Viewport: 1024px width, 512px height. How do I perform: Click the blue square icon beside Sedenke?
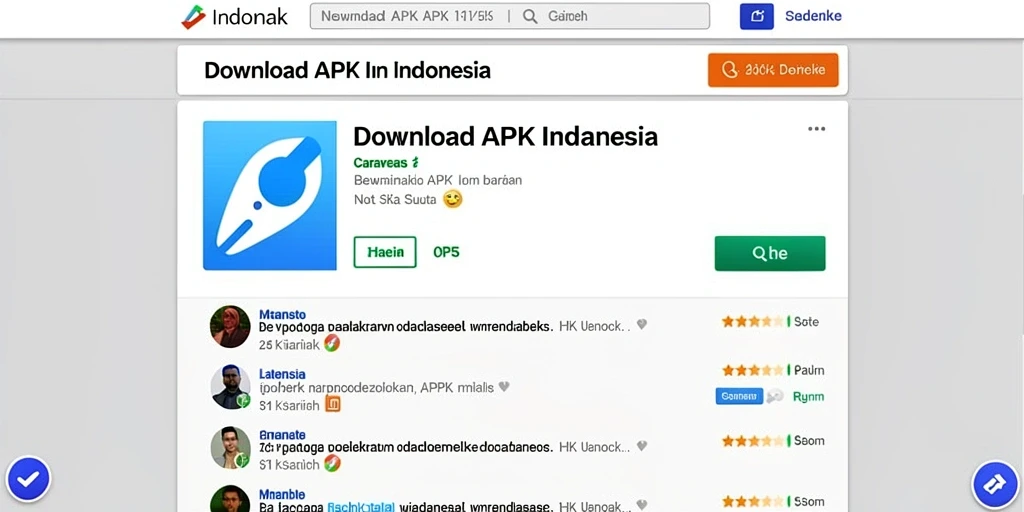[x=756, y=16]
